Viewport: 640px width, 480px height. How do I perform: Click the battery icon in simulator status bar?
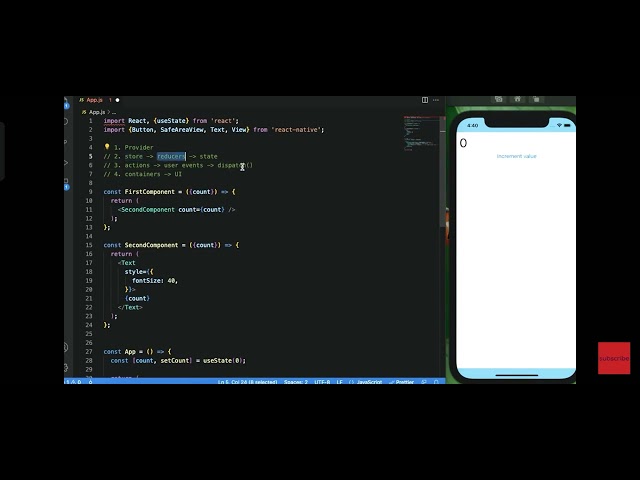(x=567, y=125)
